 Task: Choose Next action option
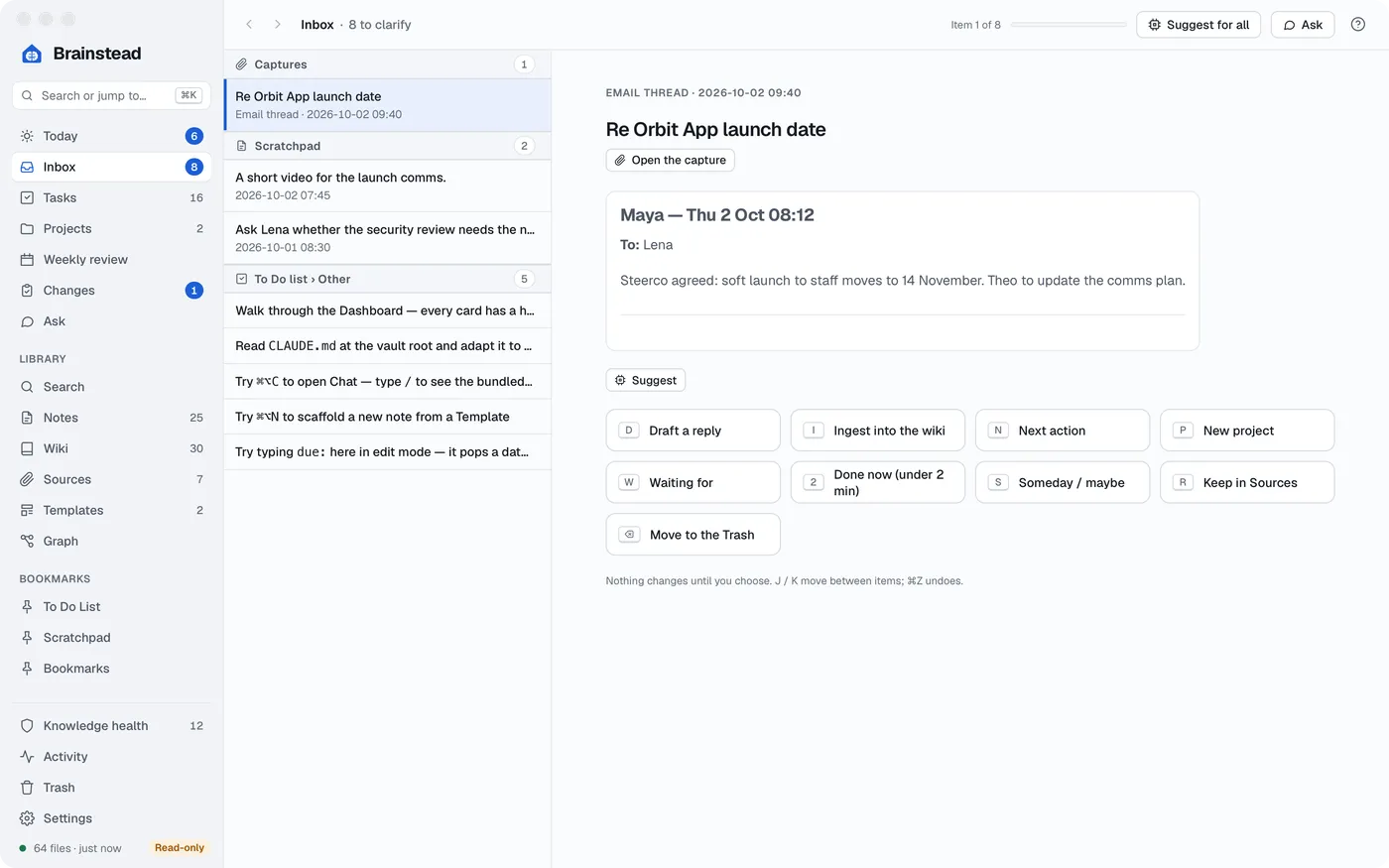click(1062, 431)
